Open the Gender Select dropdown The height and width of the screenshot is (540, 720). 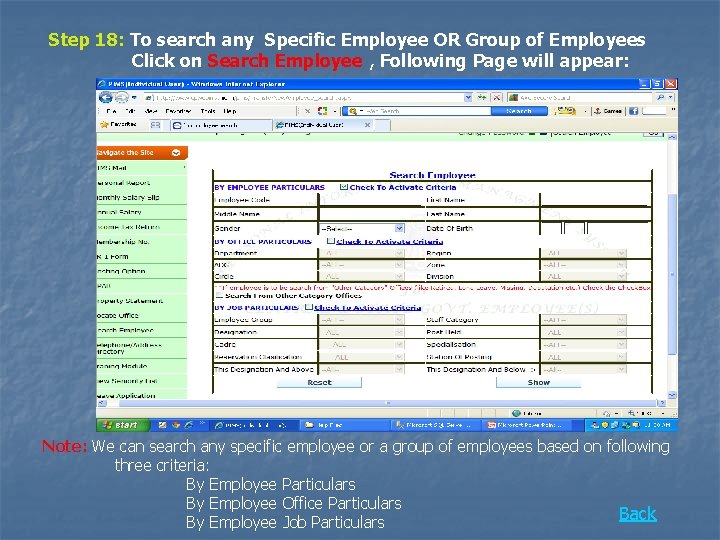tap(362, 228)
